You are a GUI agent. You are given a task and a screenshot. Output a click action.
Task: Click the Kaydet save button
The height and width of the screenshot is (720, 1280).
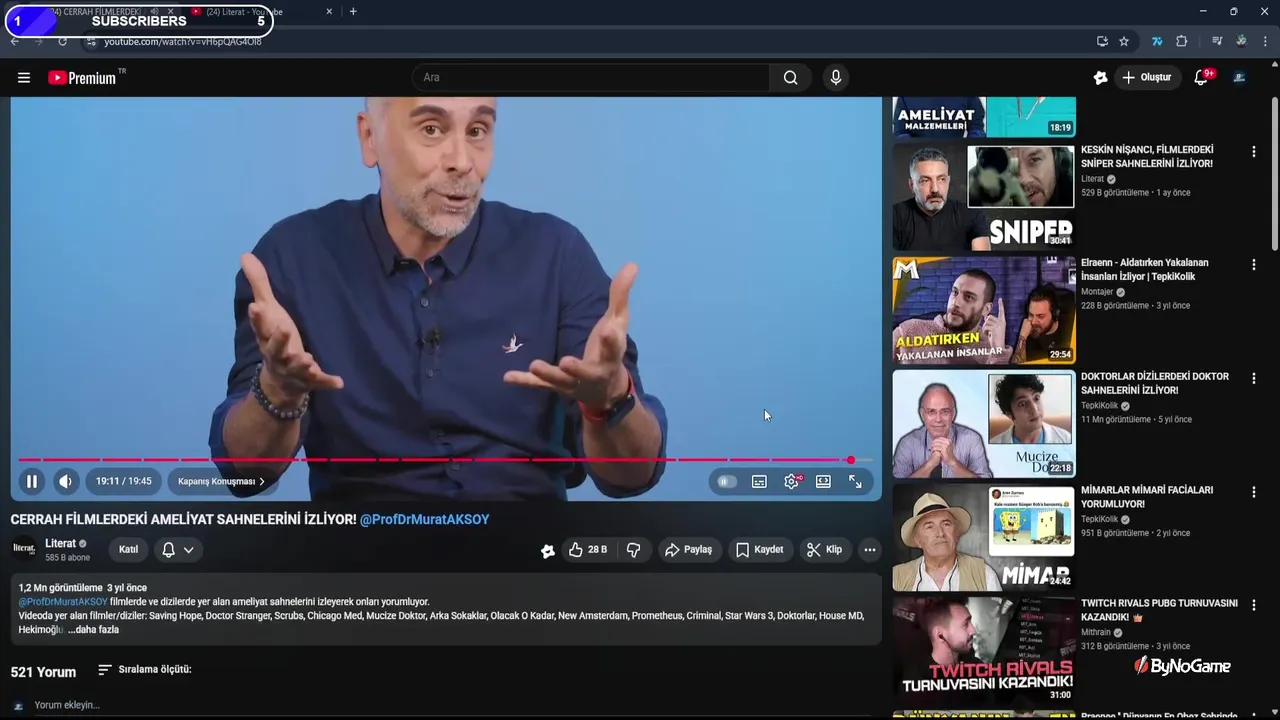[760, 549]
